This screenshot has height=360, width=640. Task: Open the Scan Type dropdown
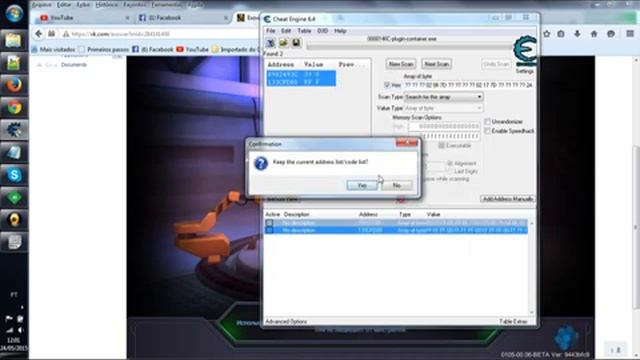[x=444, y=97]
